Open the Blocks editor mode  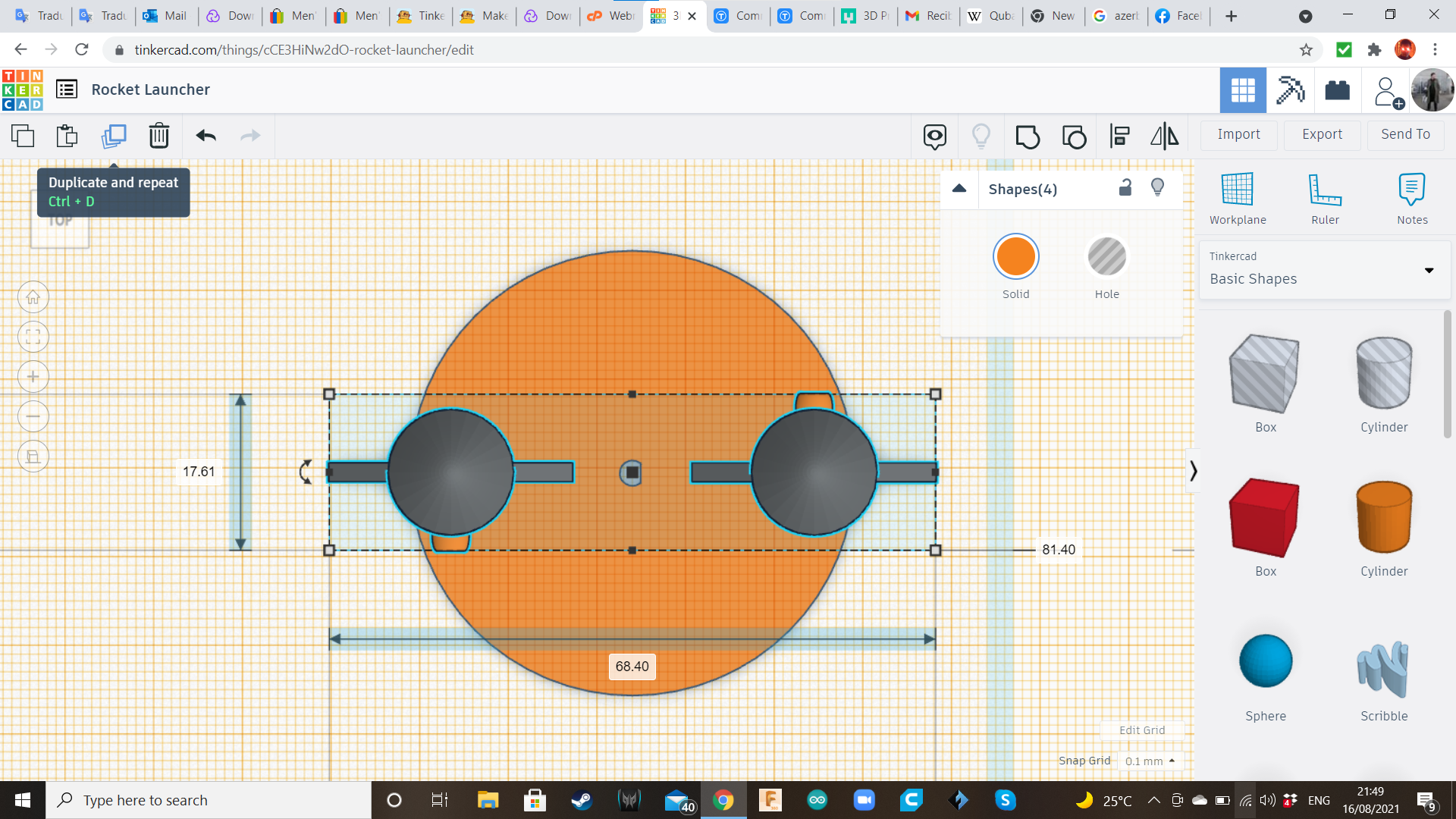[1291, 90]
